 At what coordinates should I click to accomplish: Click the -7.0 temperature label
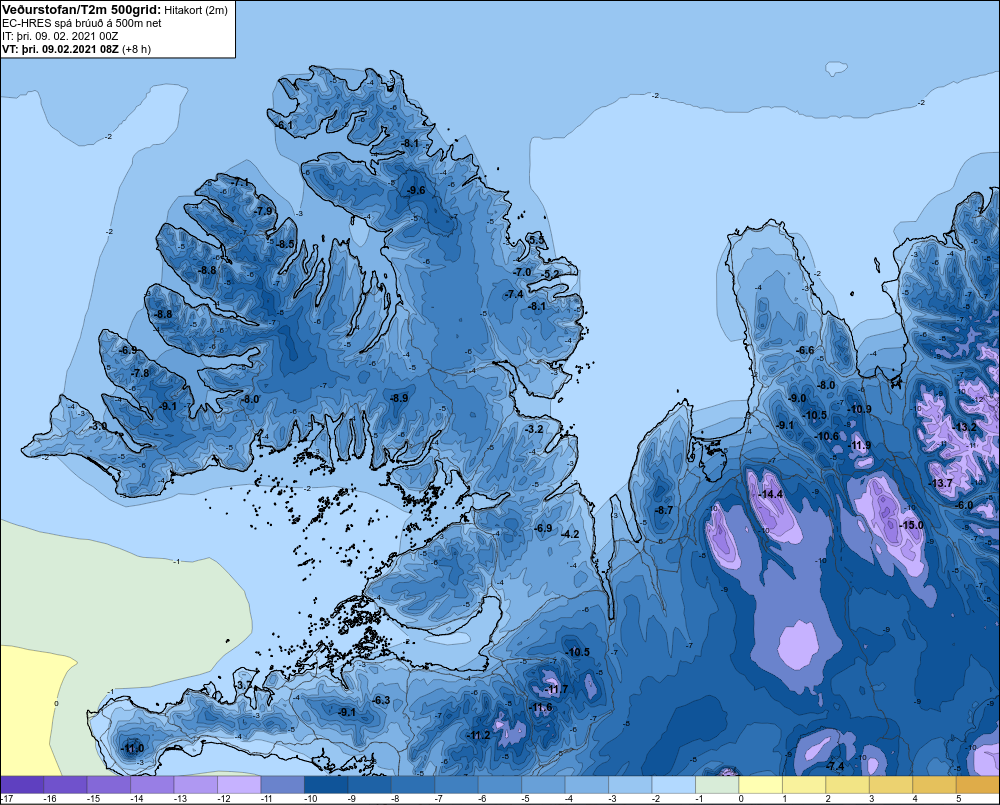point(522,272)
